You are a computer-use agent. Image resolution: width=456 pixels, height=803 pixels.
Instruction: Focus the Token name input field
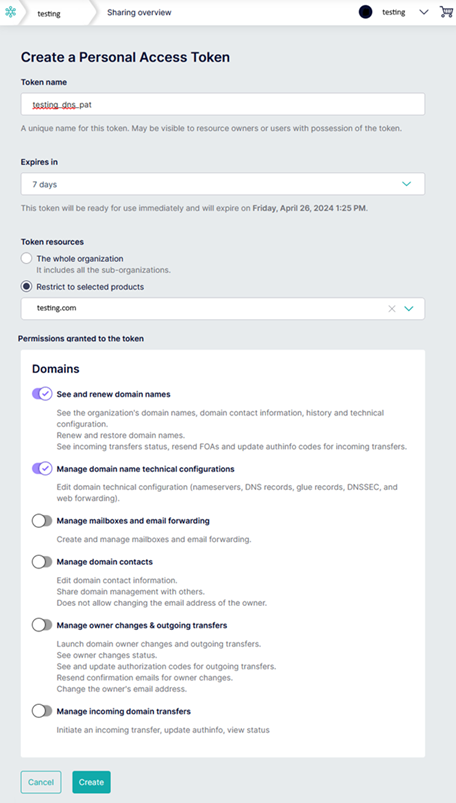pos(223,104)
